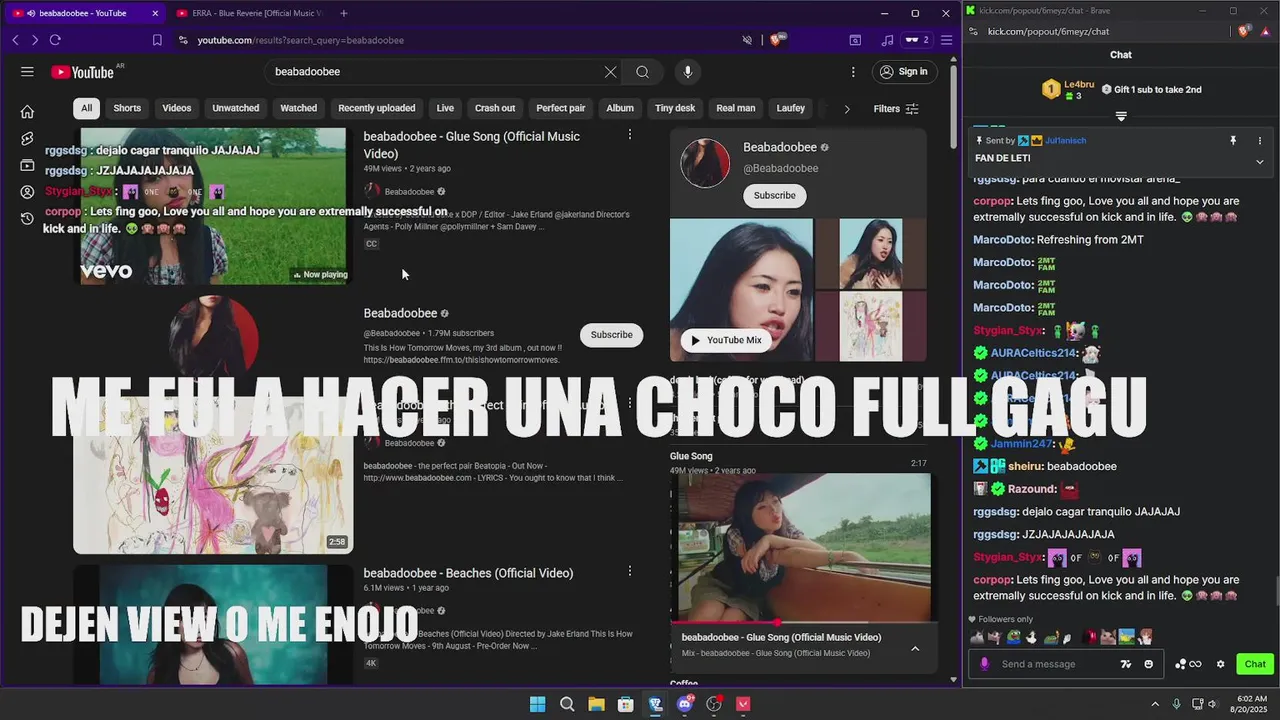This screenshot has height=720, width=1280.
Task: Open the perfect pair drawing thumbnail
Action: [x=212, y=476]
